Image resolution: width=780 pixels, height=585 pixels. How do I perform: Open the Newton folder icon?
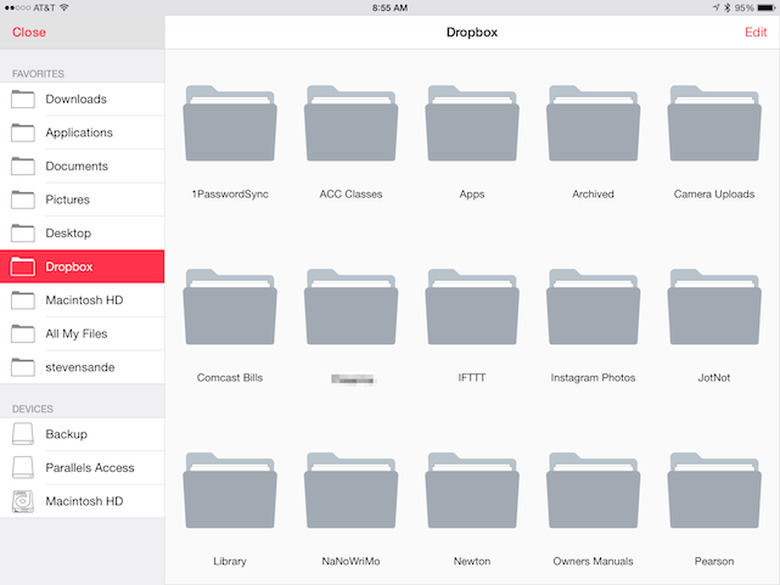coord(472,490)
